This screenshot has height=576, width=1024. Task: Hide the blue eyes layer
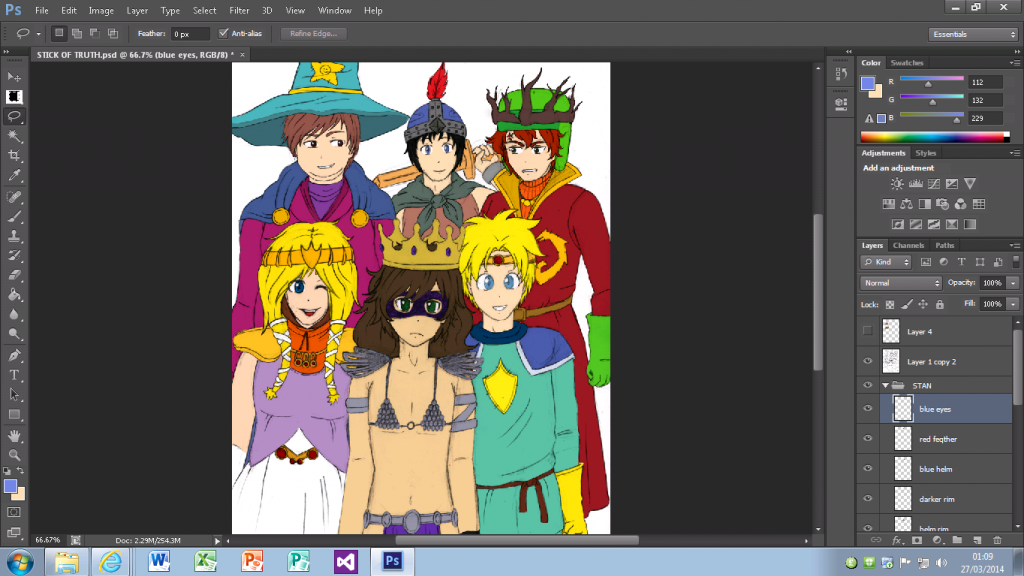click(867, 409)
